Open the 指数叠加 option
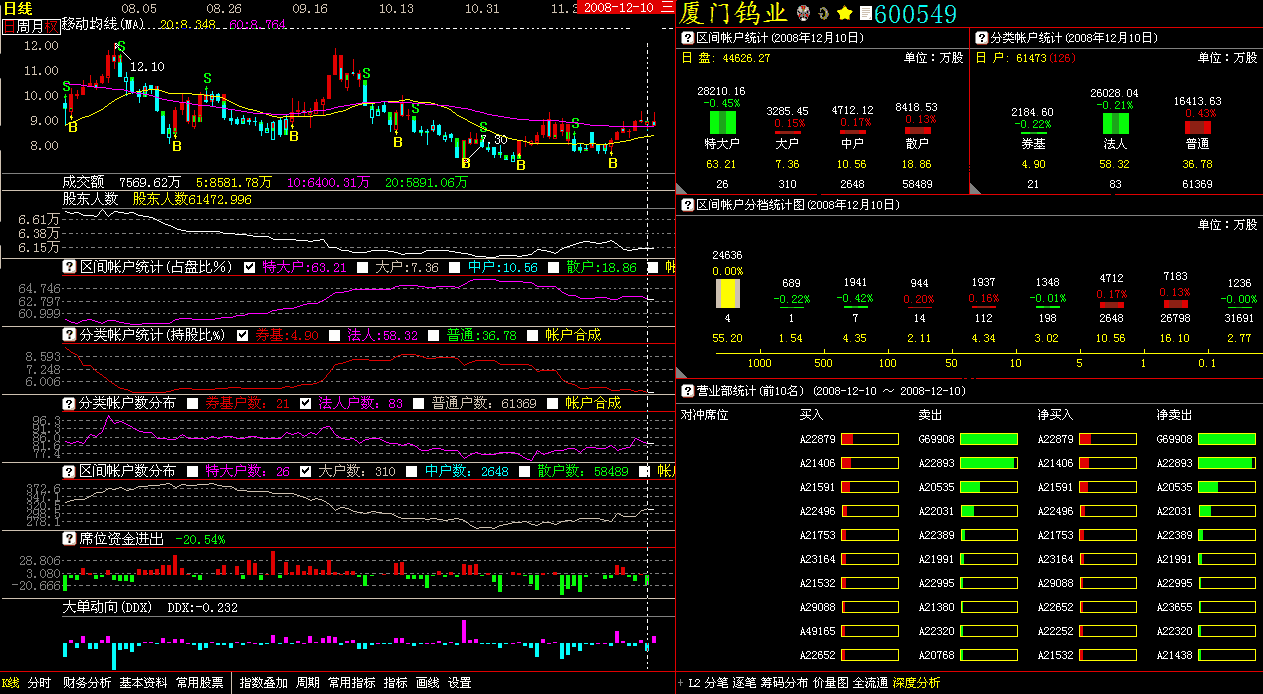The height and width of the screenshot is (694, 1263). pyautogui.click(x=265, y=683)
